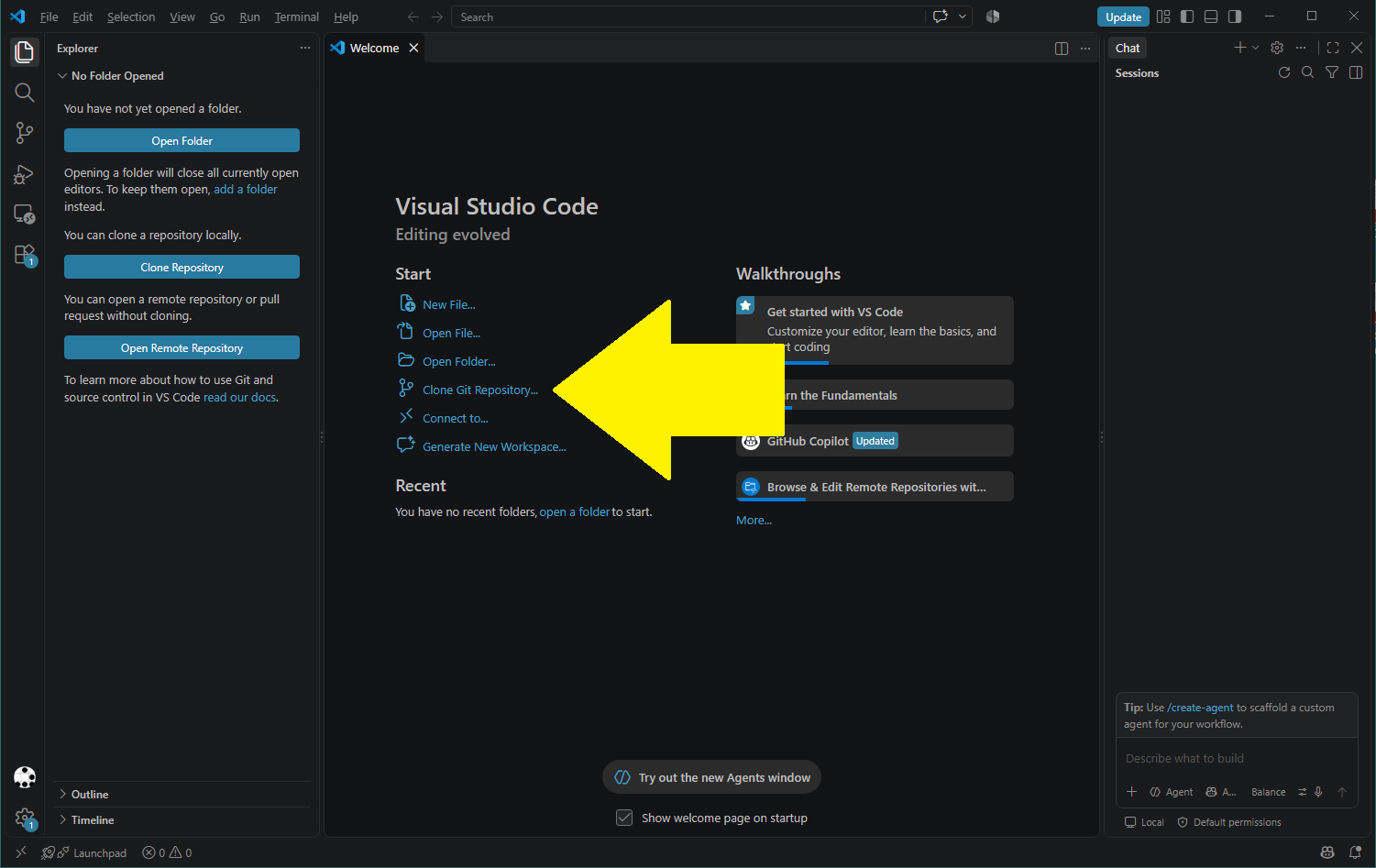This screenshot has width=1376, height=868.
Task: Toggle Show welcome page on startup
Action: point(624,818)
